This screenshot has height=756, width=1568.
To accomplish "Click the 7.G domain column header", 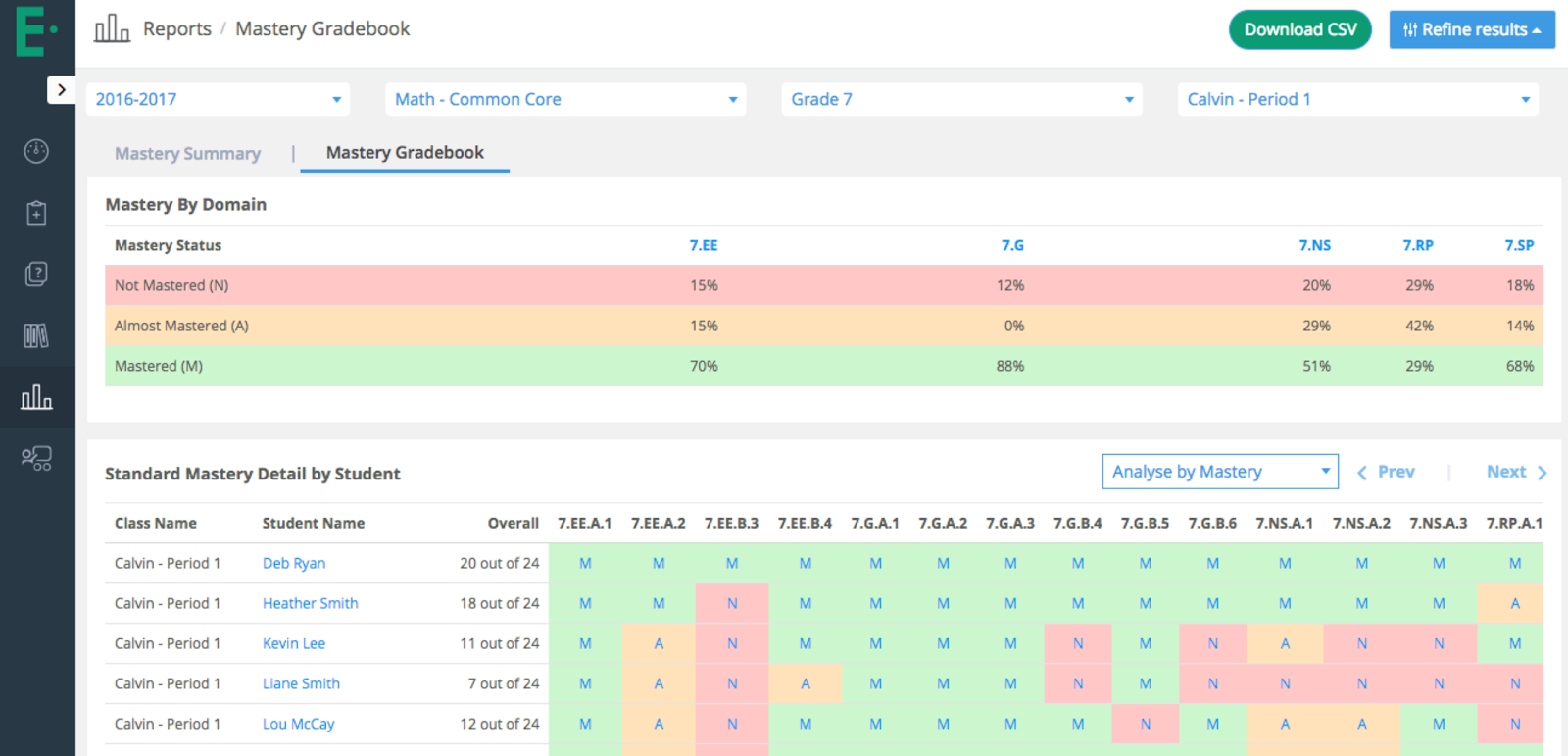I will [1012, 245].
